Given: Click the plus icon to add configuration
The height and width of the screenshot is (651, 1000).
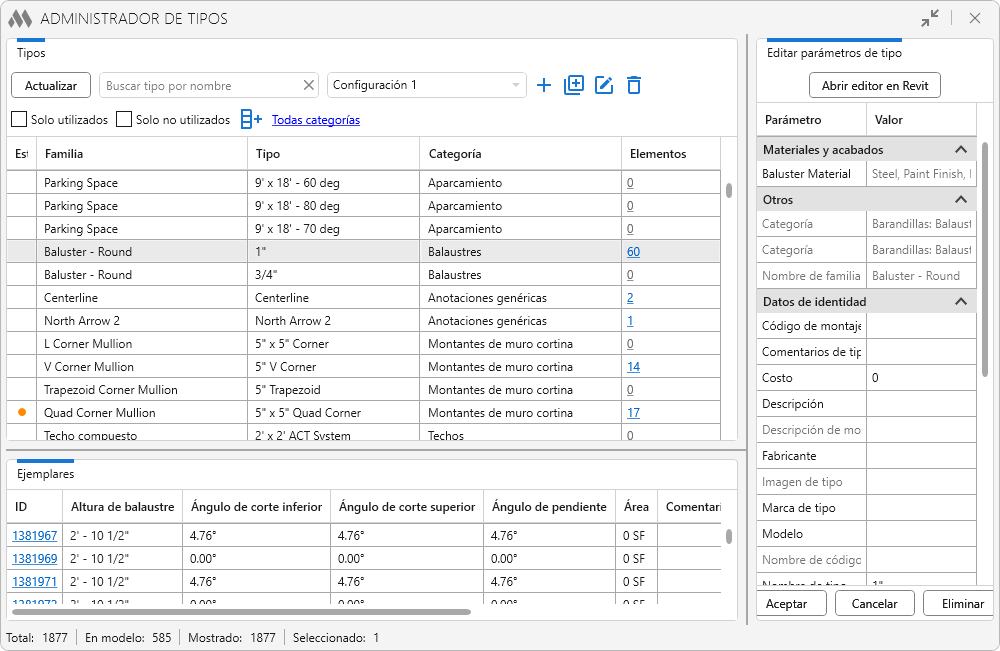Looking at the screenshot, I should (x=544, y=85).
